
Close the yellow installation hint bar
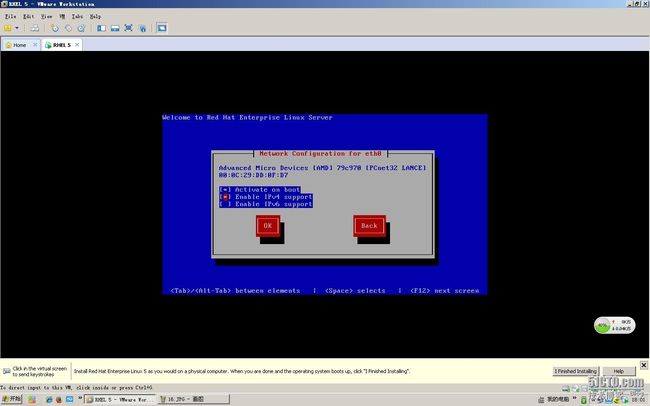tap(644, 365)
